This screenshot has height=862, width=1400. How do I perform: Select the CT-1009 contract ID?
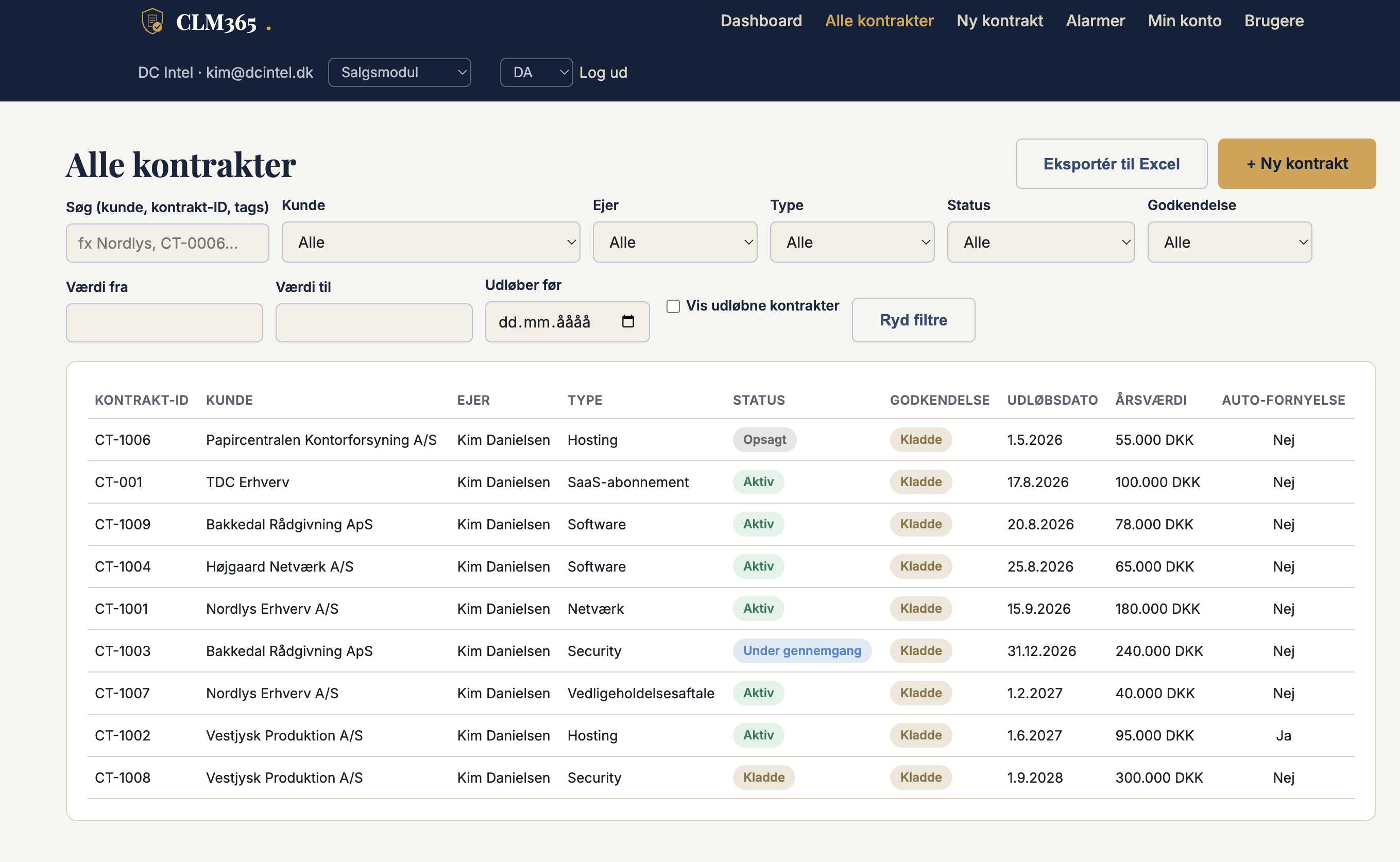coord(123,524)
